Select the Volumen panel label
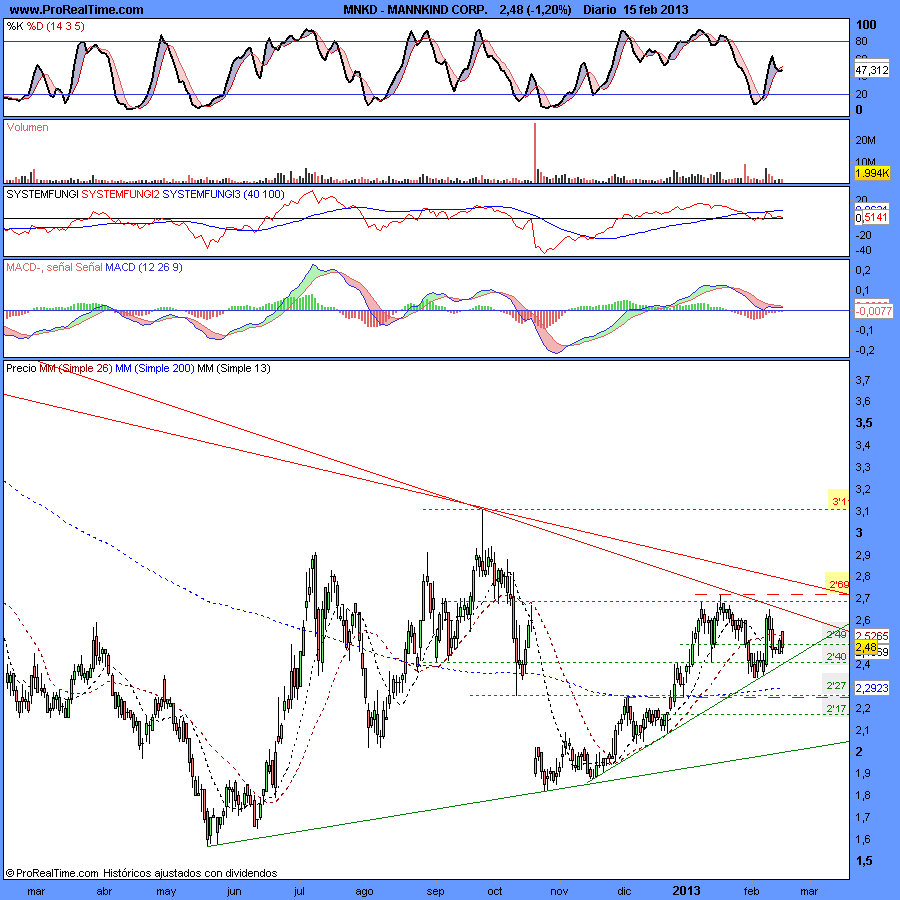 point(27,127)
